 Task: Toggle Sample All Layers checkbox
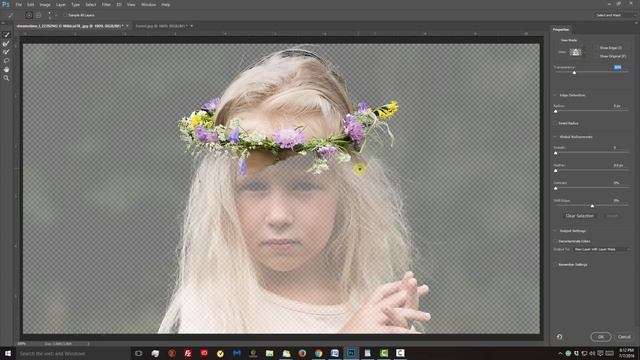point(65,15)
